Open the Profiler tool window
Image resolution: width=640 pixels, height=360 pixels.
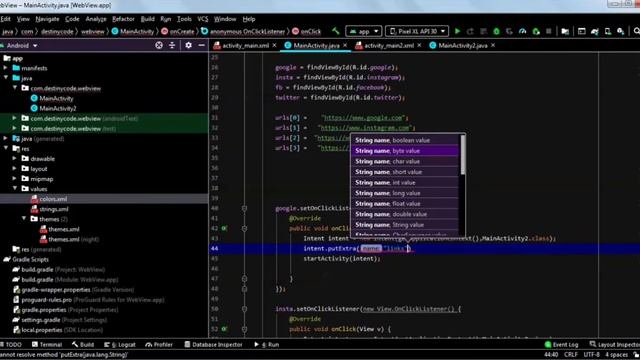pyautogui.click(x=159, y=344)
